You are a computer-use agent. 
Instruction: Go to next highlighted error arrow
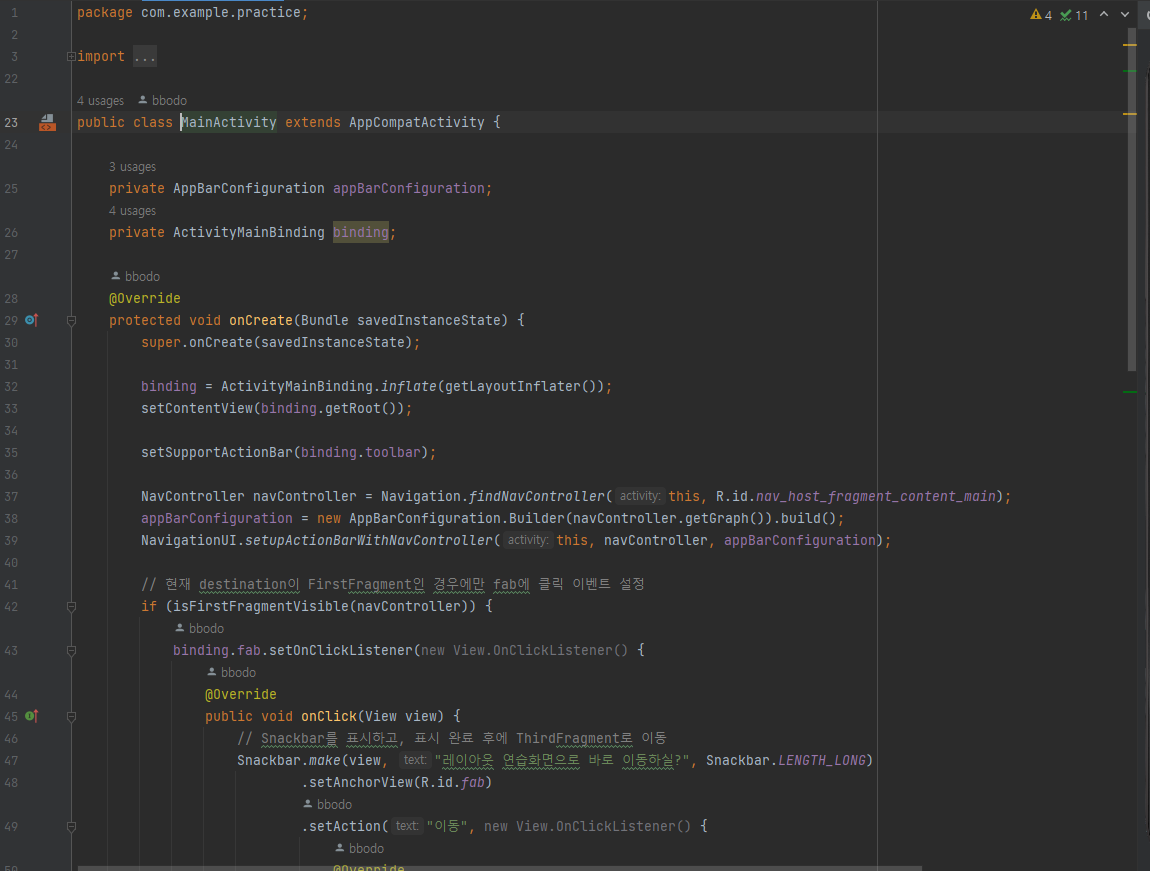(x=1125, y=15)
